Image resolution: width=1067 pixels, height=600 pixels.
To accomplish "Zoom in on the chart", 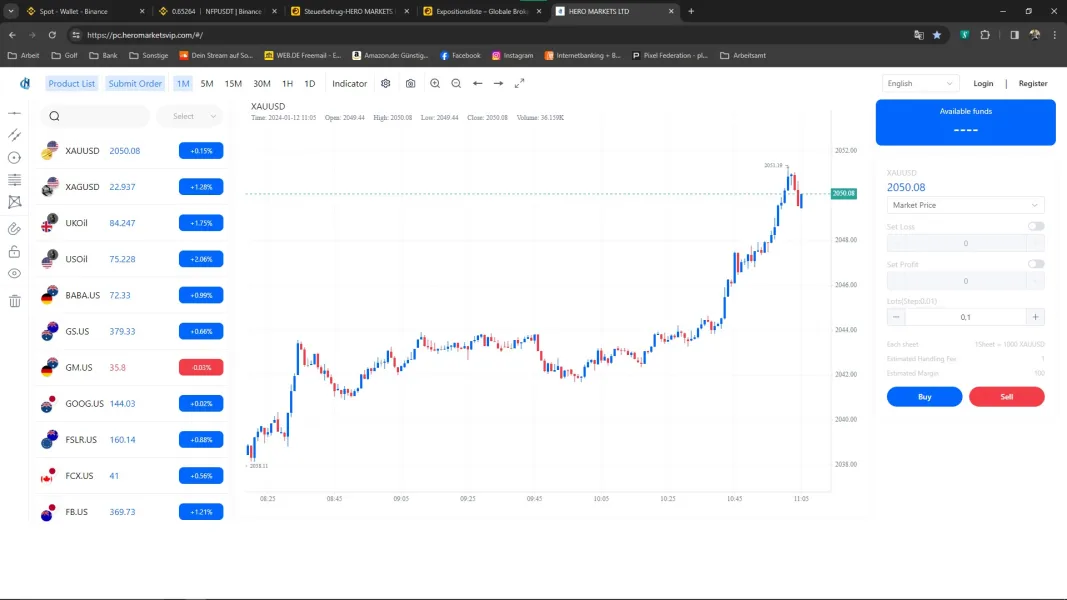I will 435,84.
